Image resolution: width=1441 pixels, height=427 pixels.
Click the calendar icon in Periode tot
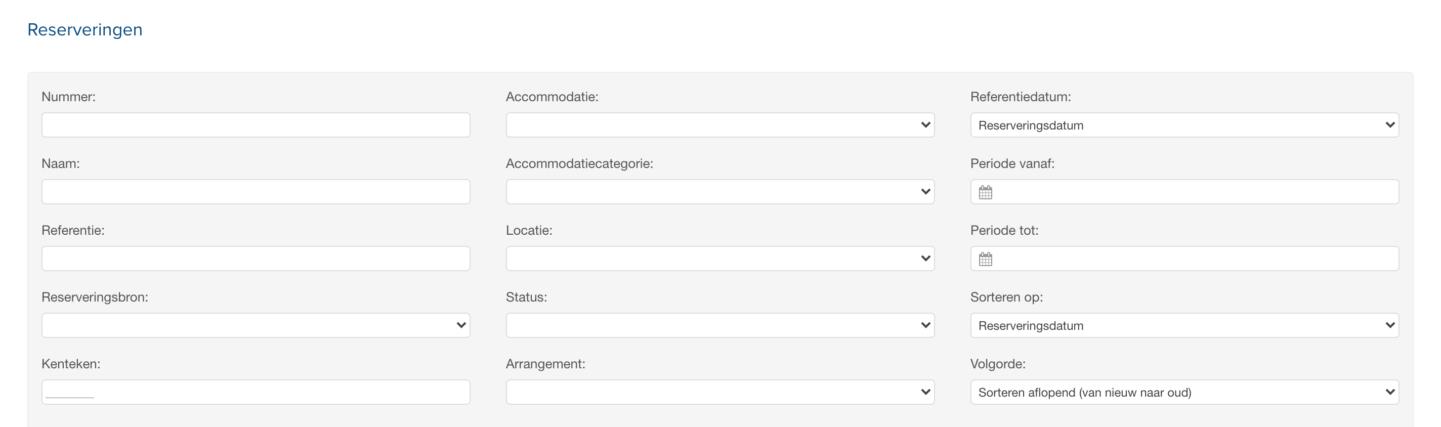click(x=985, y=259)
